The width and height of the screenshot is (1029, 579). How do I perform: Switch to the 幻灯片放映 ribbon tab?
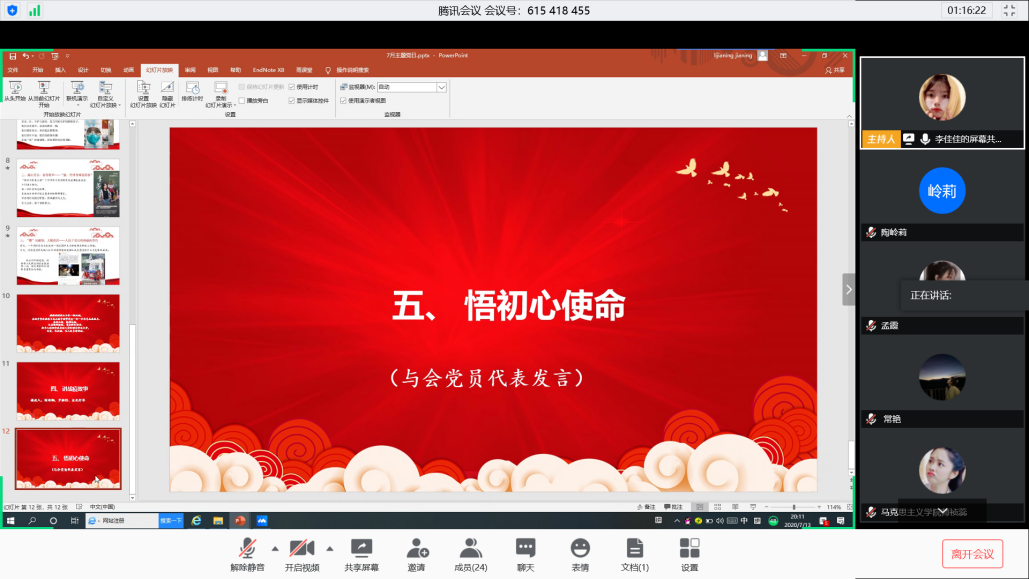159,70
